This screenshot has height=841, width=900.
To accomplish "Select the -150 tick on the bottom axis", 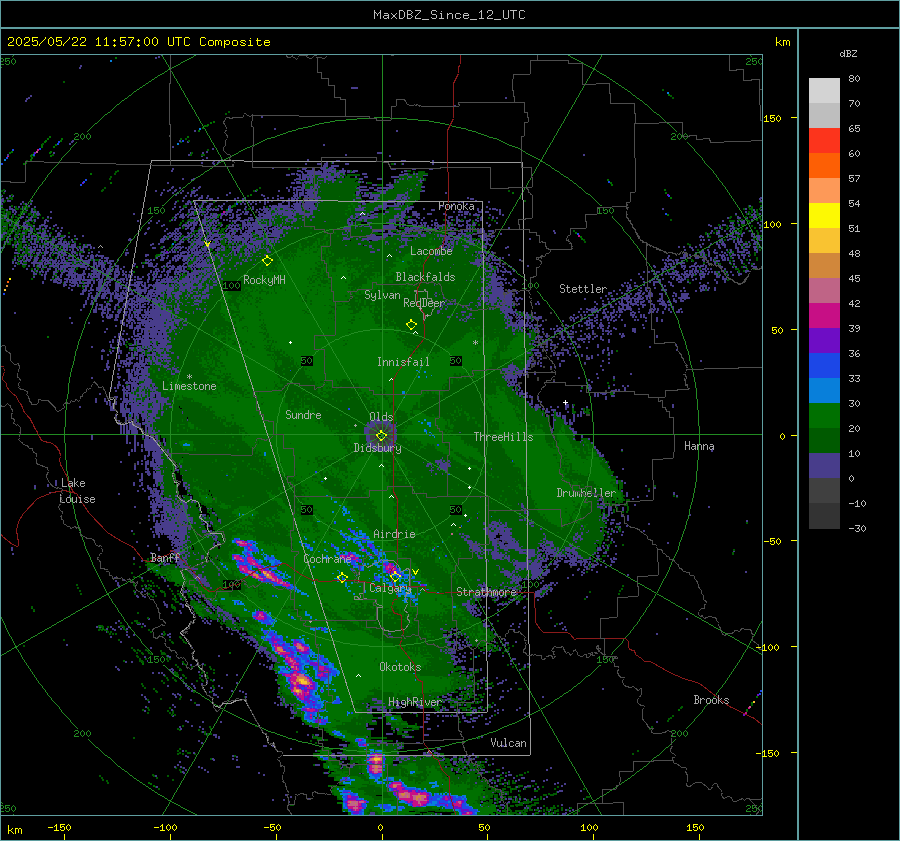I will click(x=59, y=827).
